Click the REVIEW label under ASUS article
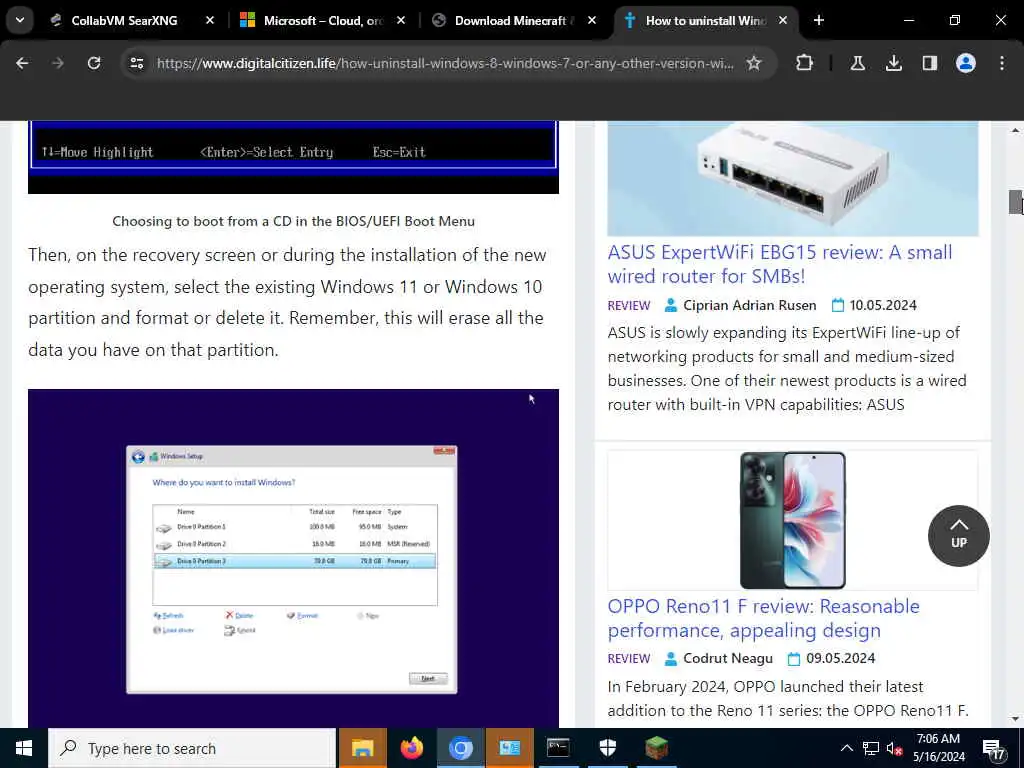Image resolution: width=1024 pixels, height=768 pixels. (629, 306)
